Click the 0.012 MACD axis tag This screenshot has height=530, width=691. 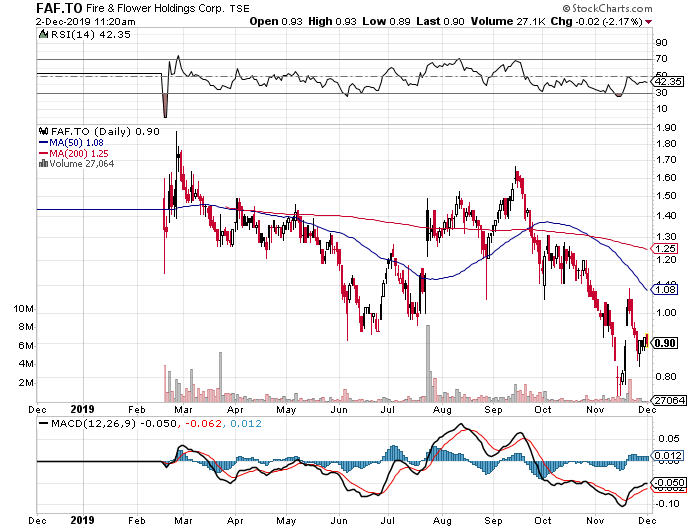point(669,456)
